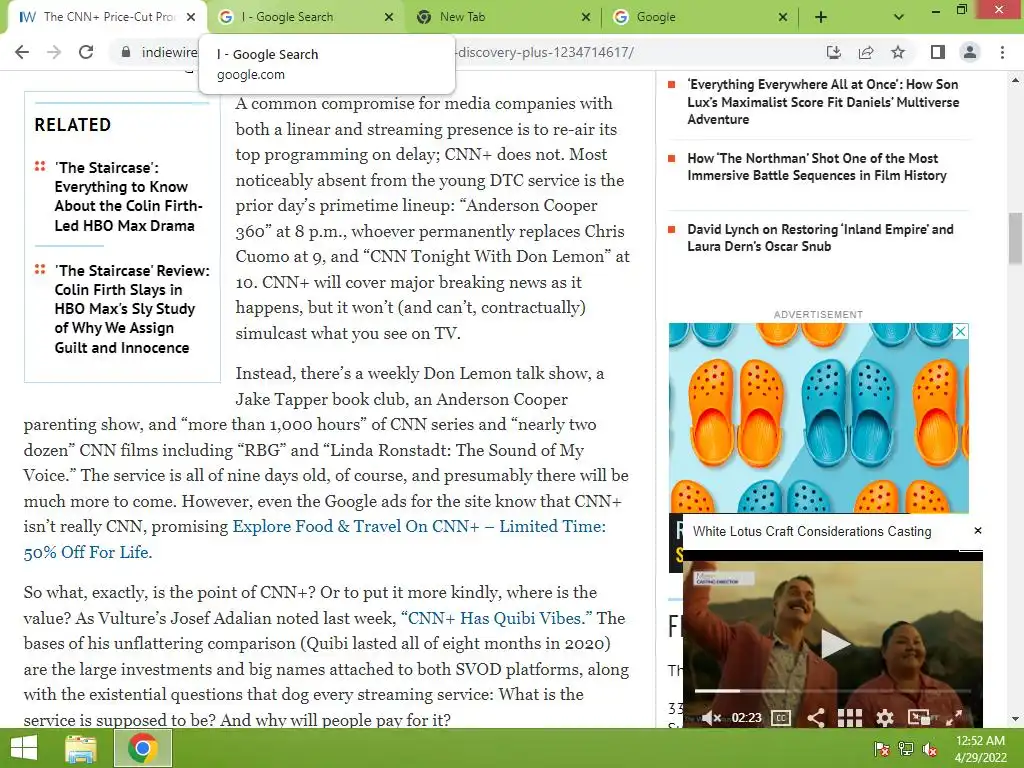
Task: Open the Action Center flag tray icon
Action: (x=881, y=749)
